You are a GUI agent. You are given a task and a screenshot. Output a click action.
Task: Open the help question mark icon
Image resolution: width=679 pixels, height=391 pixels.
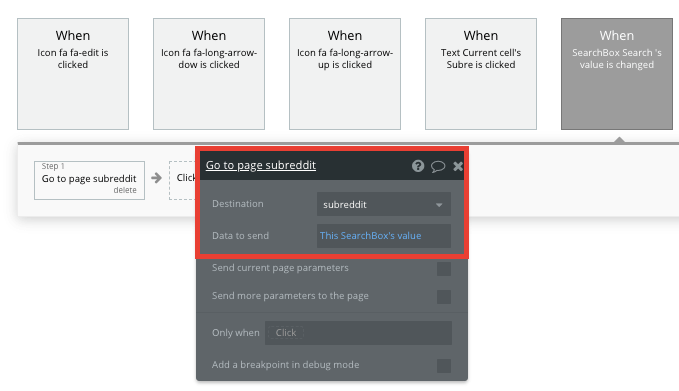(x=418, y=166)
